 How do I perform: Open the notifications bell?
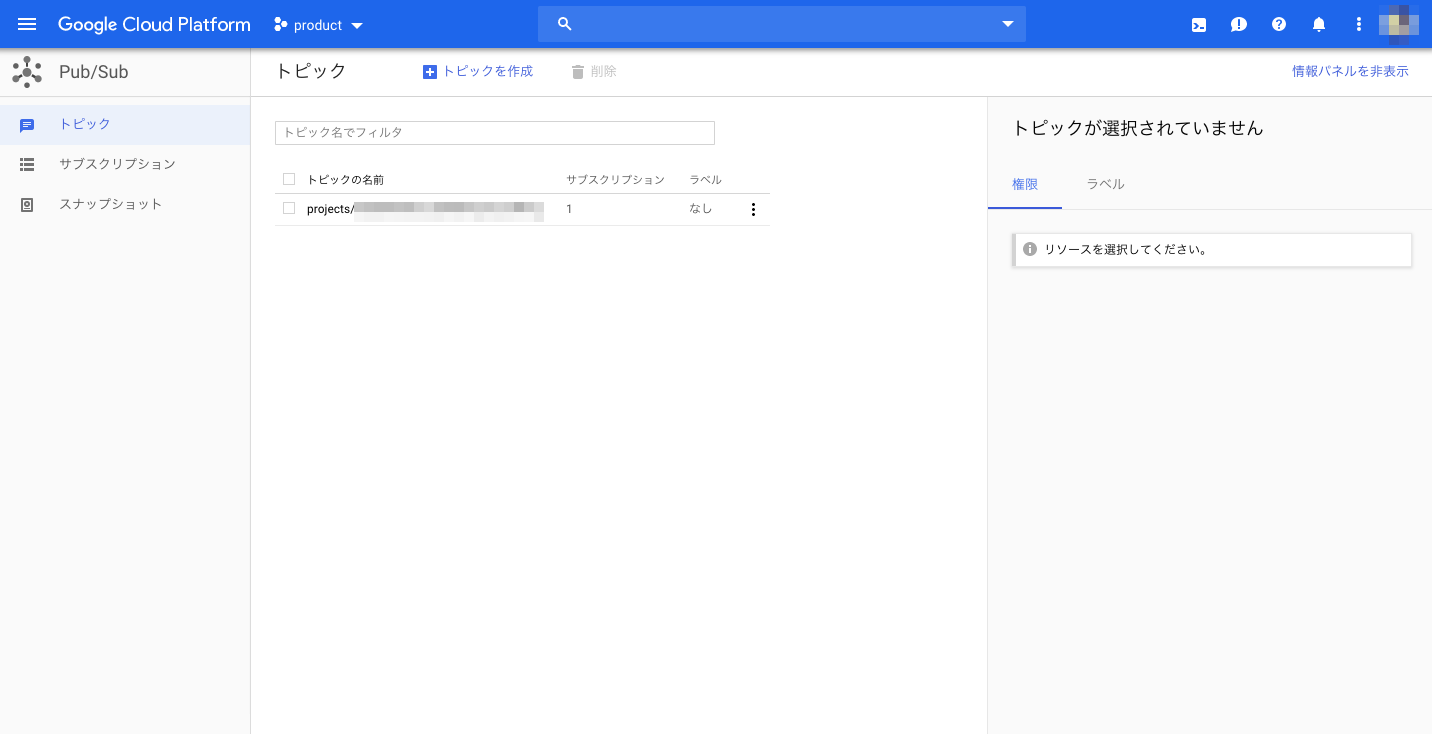point(1318,24)
